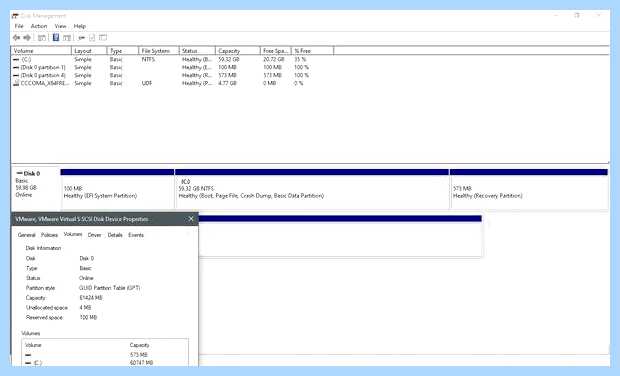The image size is (620, 376).
Task: Sort by the % Free column header
Action: [x=312, y=51]
